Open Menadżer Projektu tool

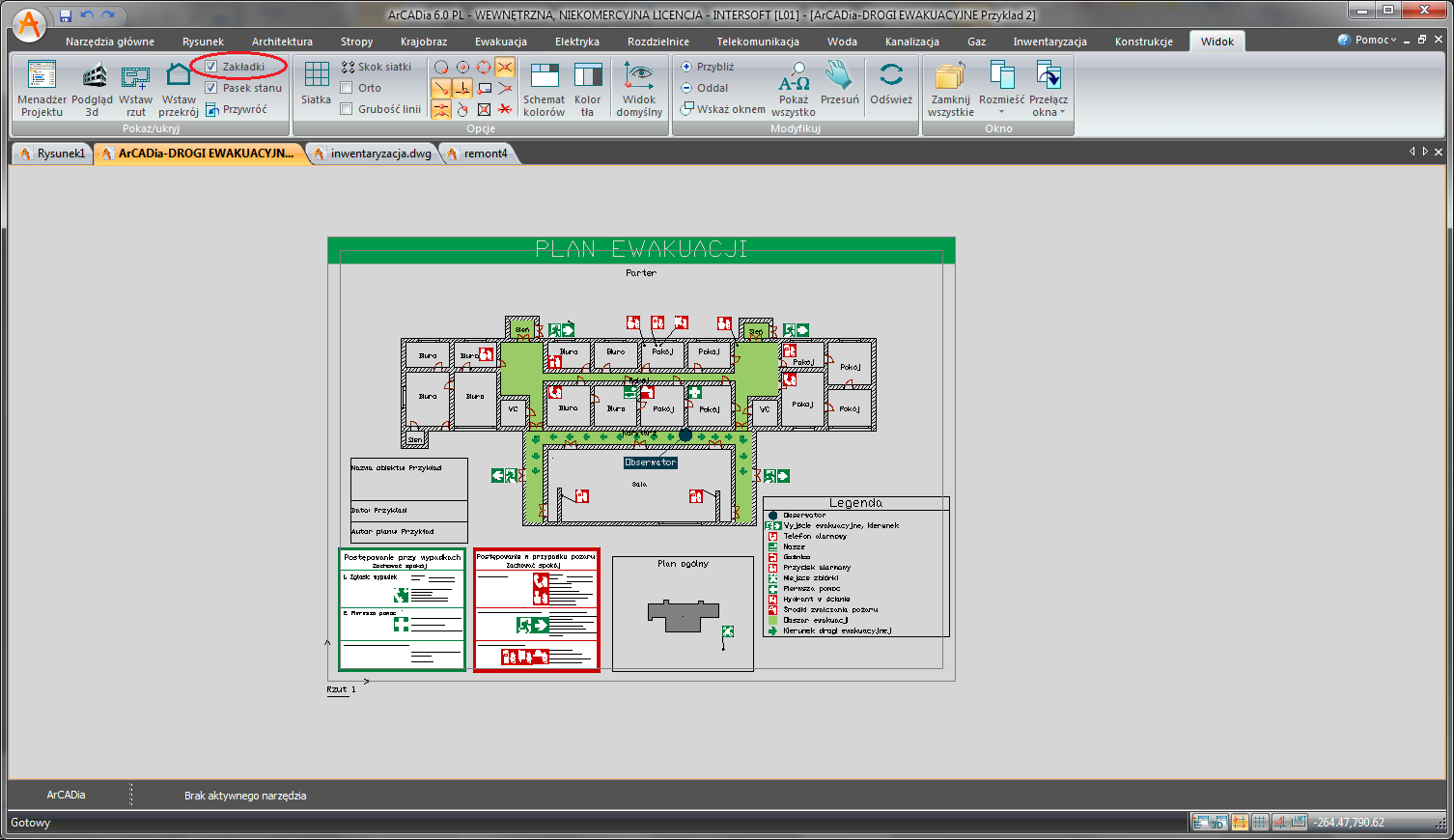[x=42, y=88]
